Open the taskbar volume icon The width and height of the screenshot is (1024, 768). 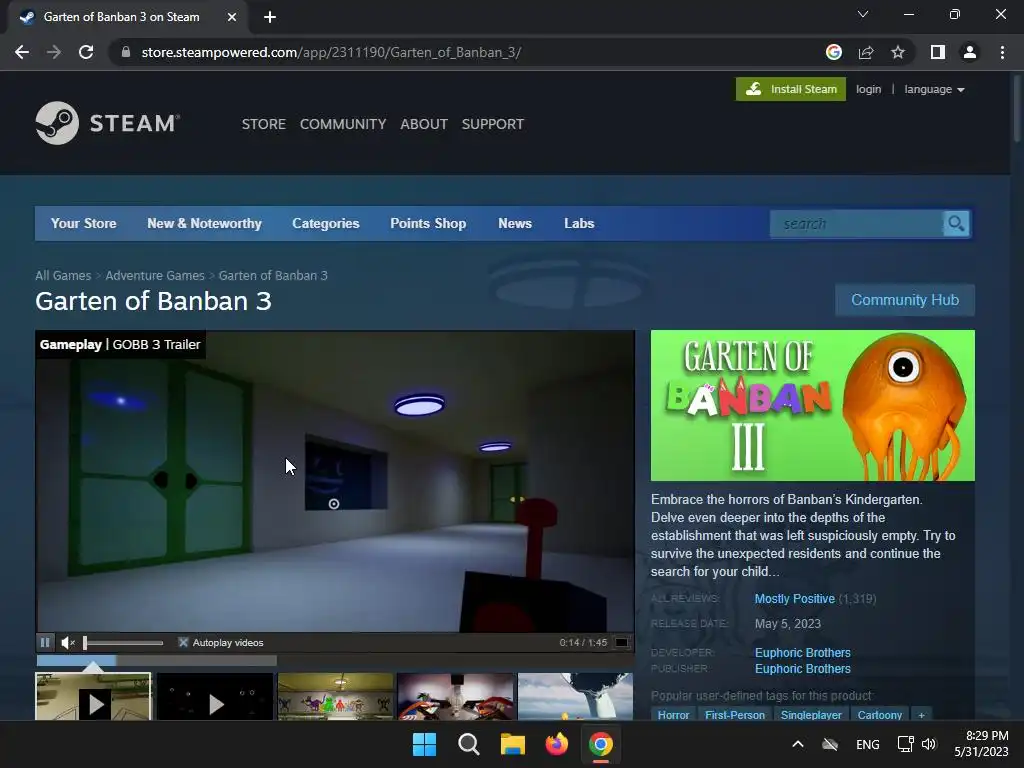(x=929, y=744)
